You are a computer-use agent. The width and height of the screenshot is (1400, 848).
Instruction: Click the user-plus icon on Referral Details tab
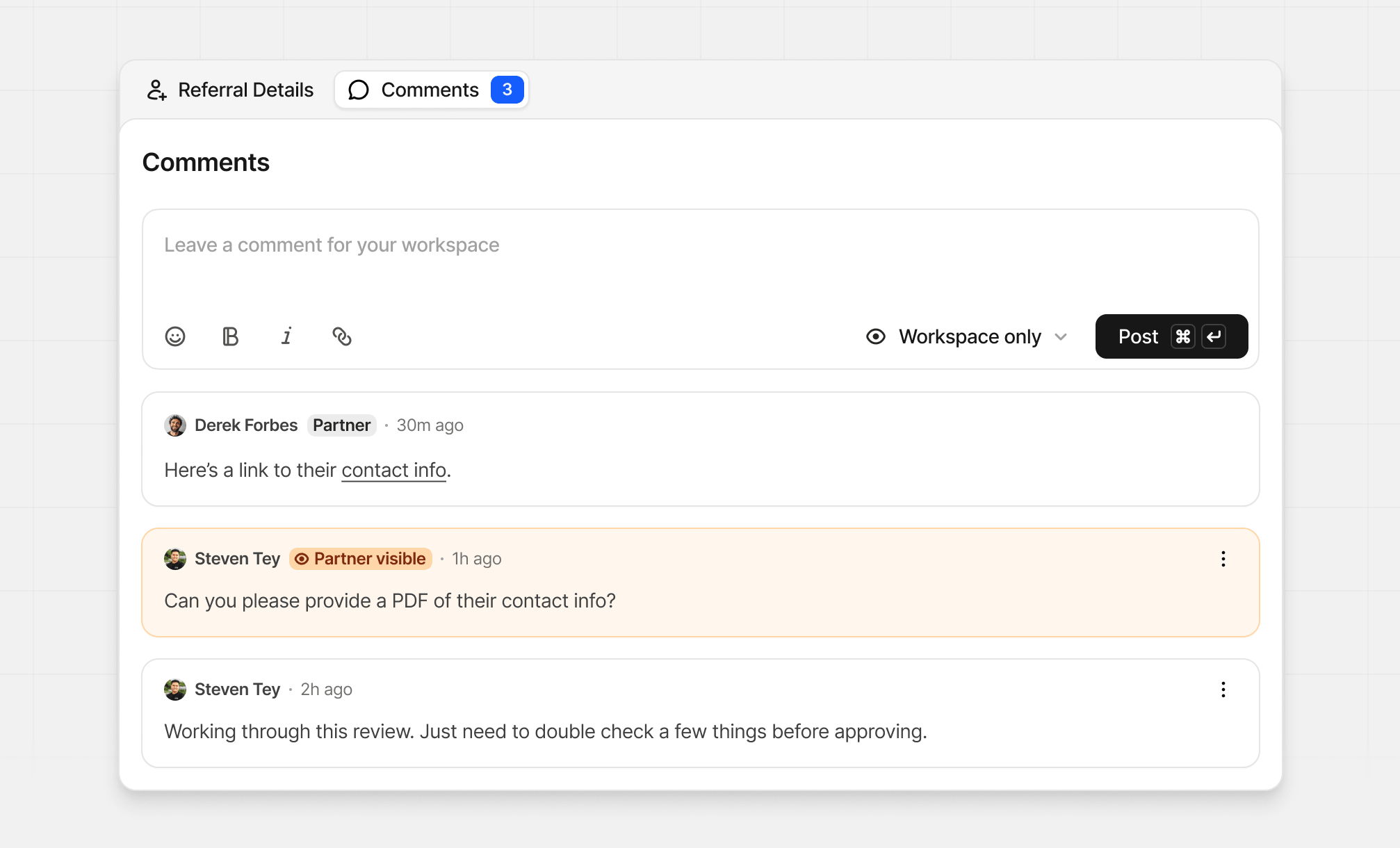pyautogui.click(x=157, y=90)
